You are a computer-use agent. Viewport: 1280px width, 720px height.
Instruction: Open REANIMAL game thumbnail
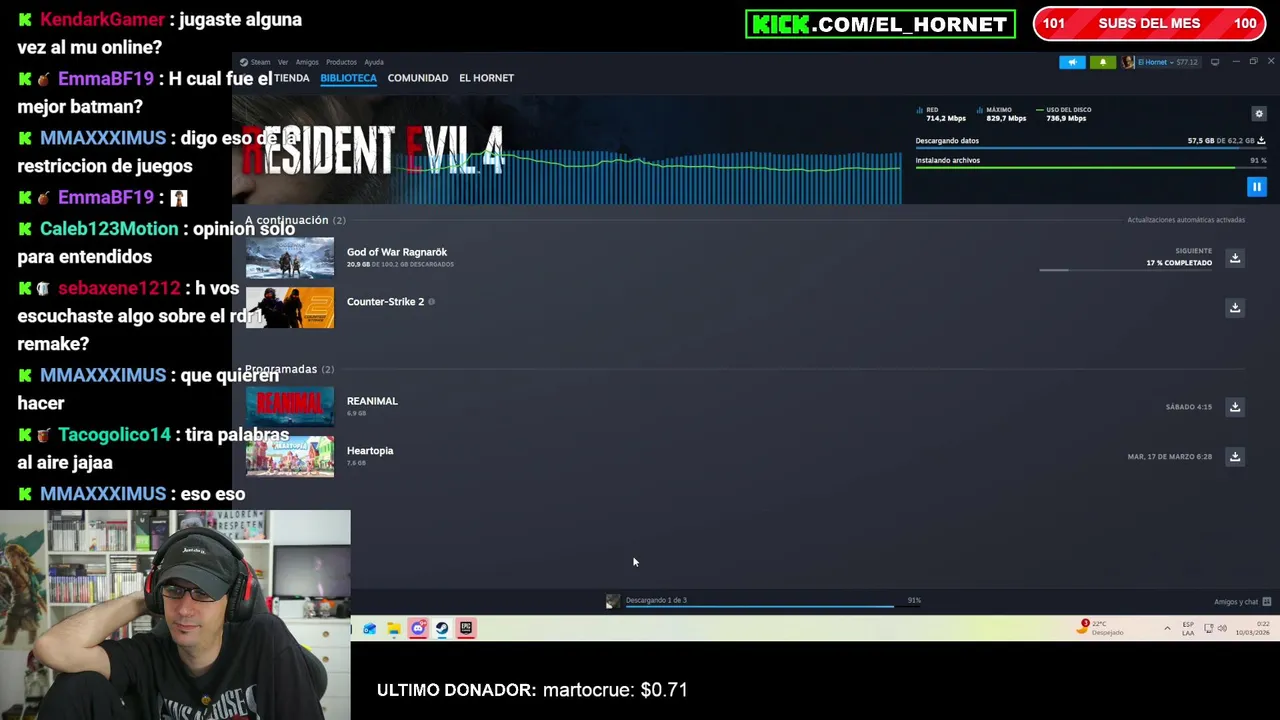290,407
